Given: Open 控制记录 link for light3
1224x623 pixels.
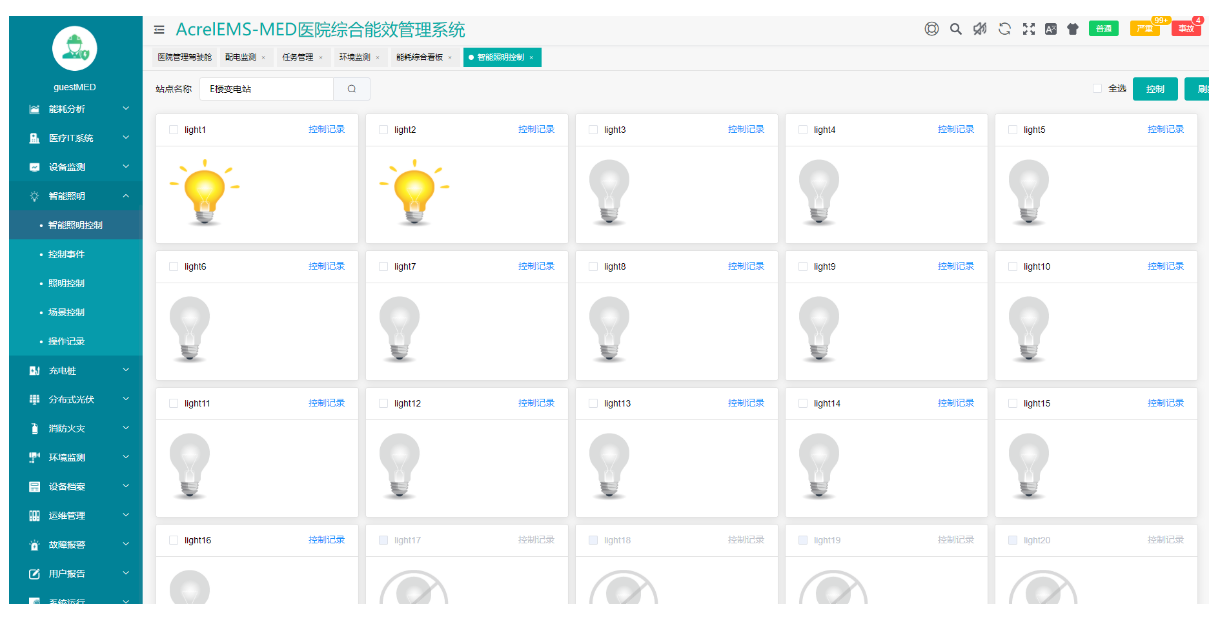Looking at the screenshot, I should [x=746, y=130].
